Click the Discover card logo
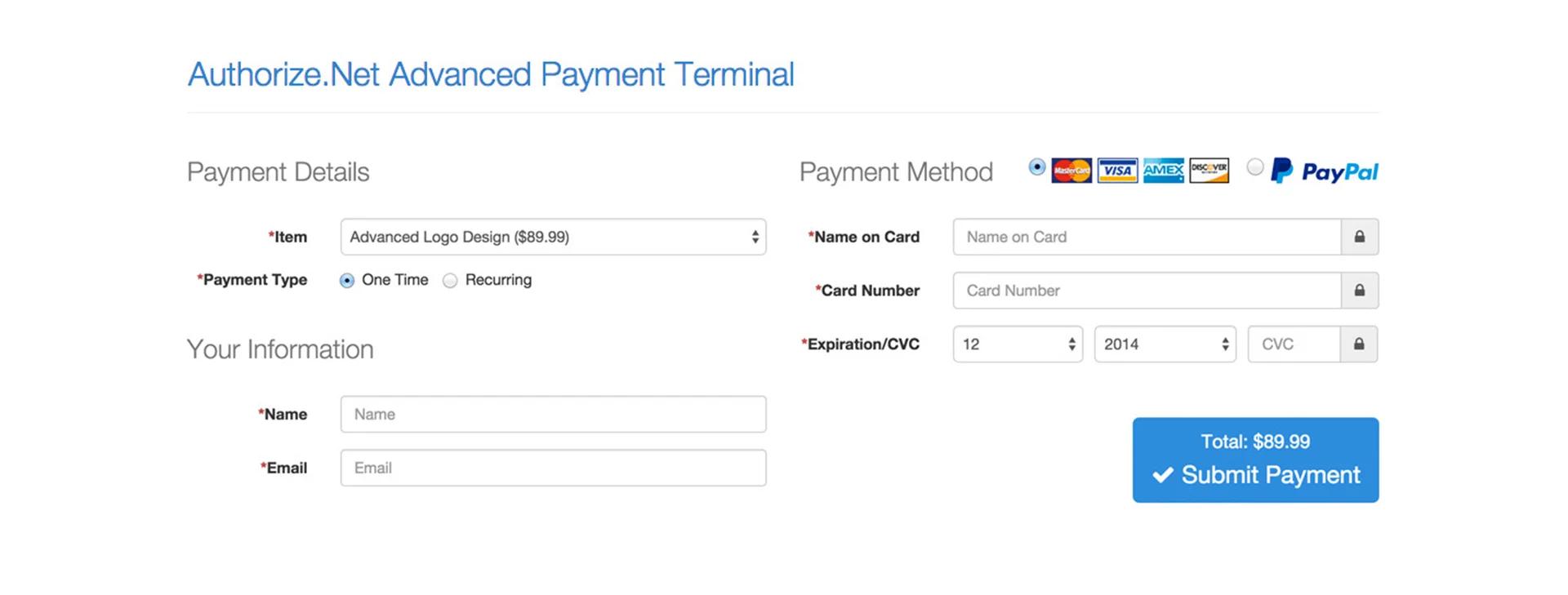 (x=1209, y=171)
